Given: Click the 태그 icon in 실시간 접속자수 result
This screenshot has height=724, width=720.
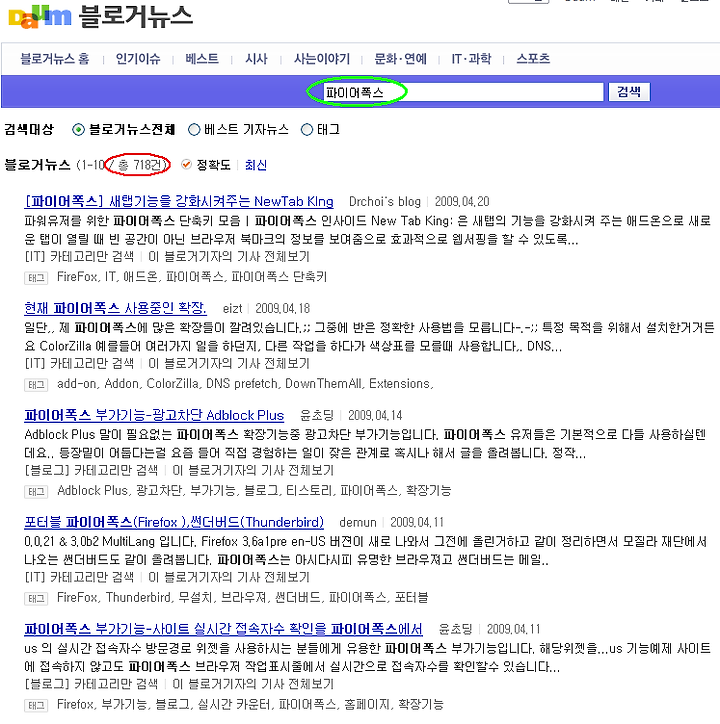Looking at the screenshot, I should coord(36,706).
